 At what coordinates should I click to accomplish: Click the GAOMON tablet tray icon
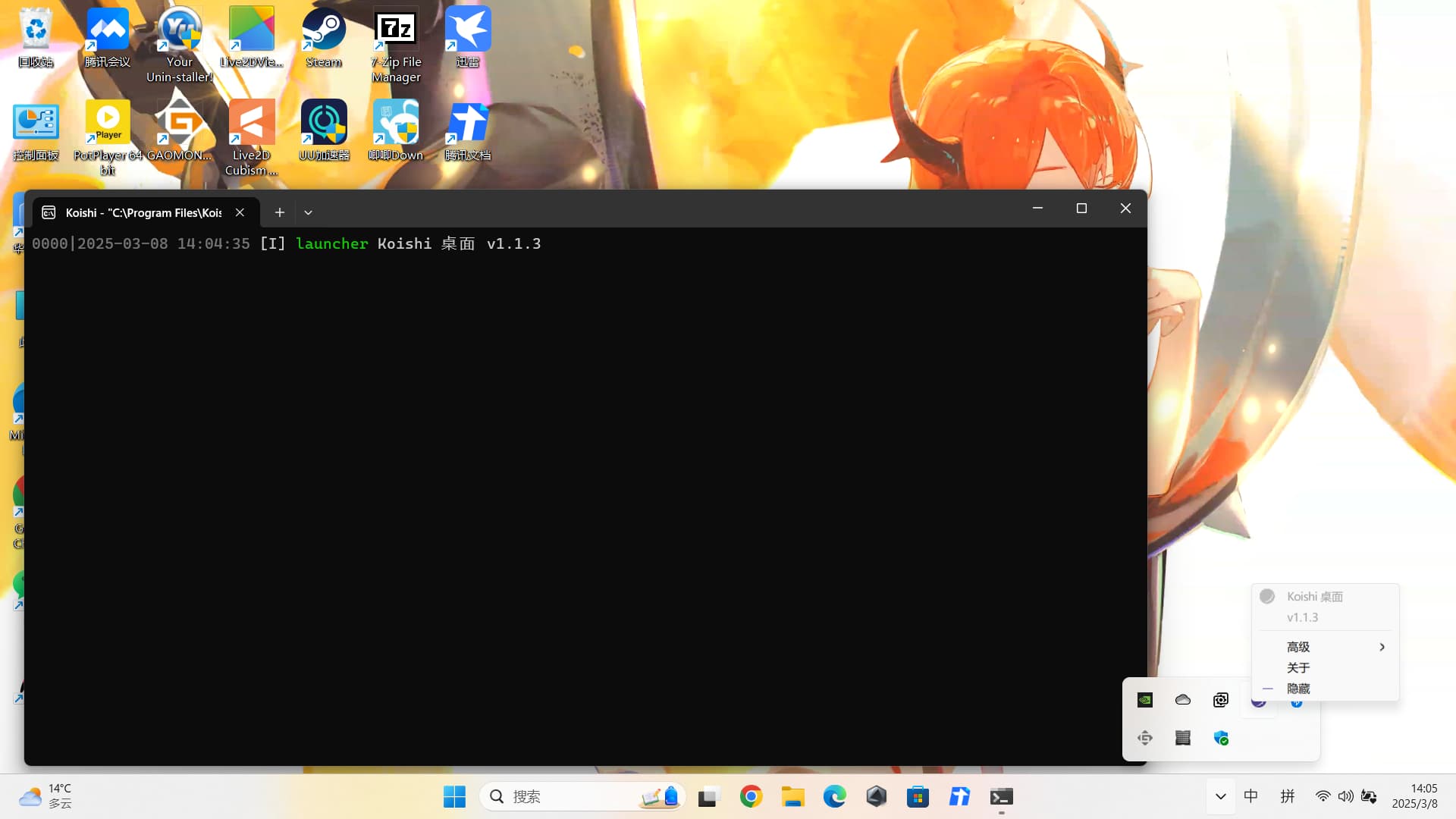1145,738
